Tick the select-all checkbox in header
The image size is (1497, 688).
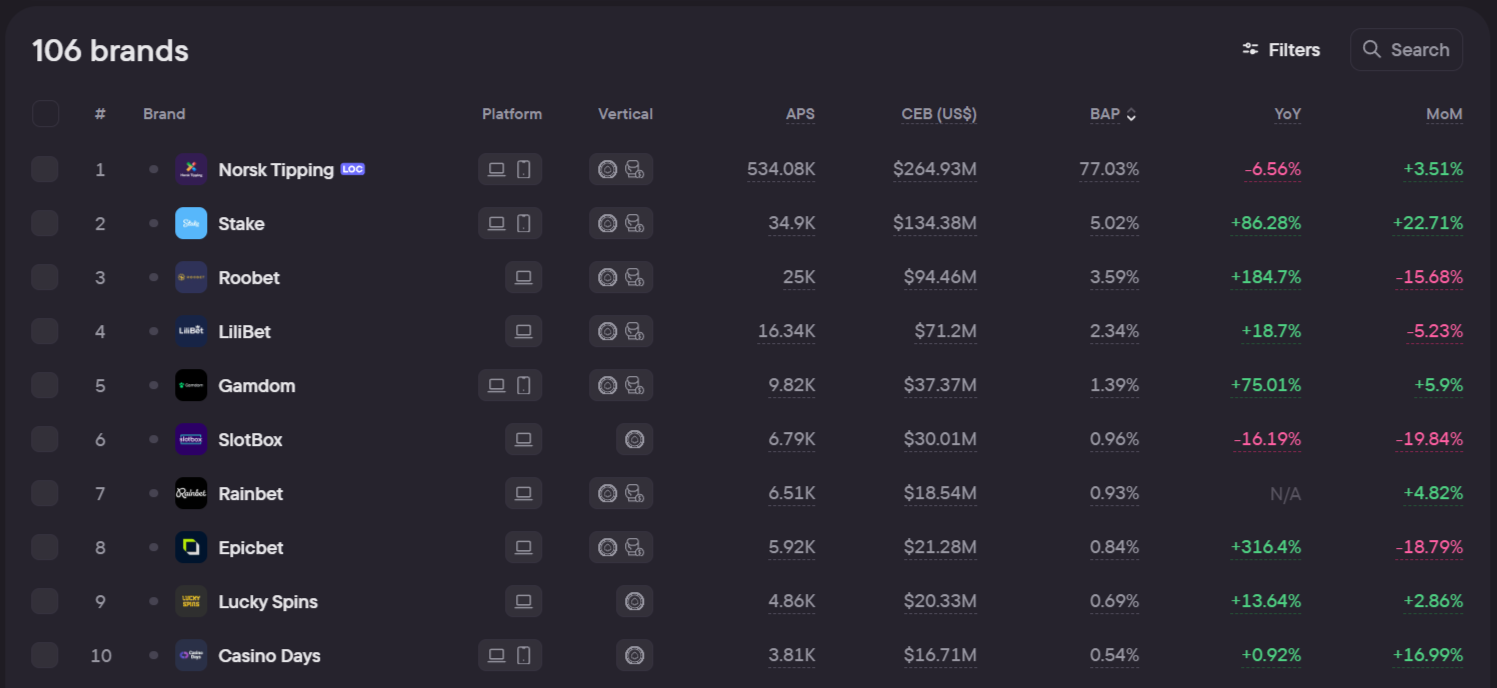(x=45, y=114)
